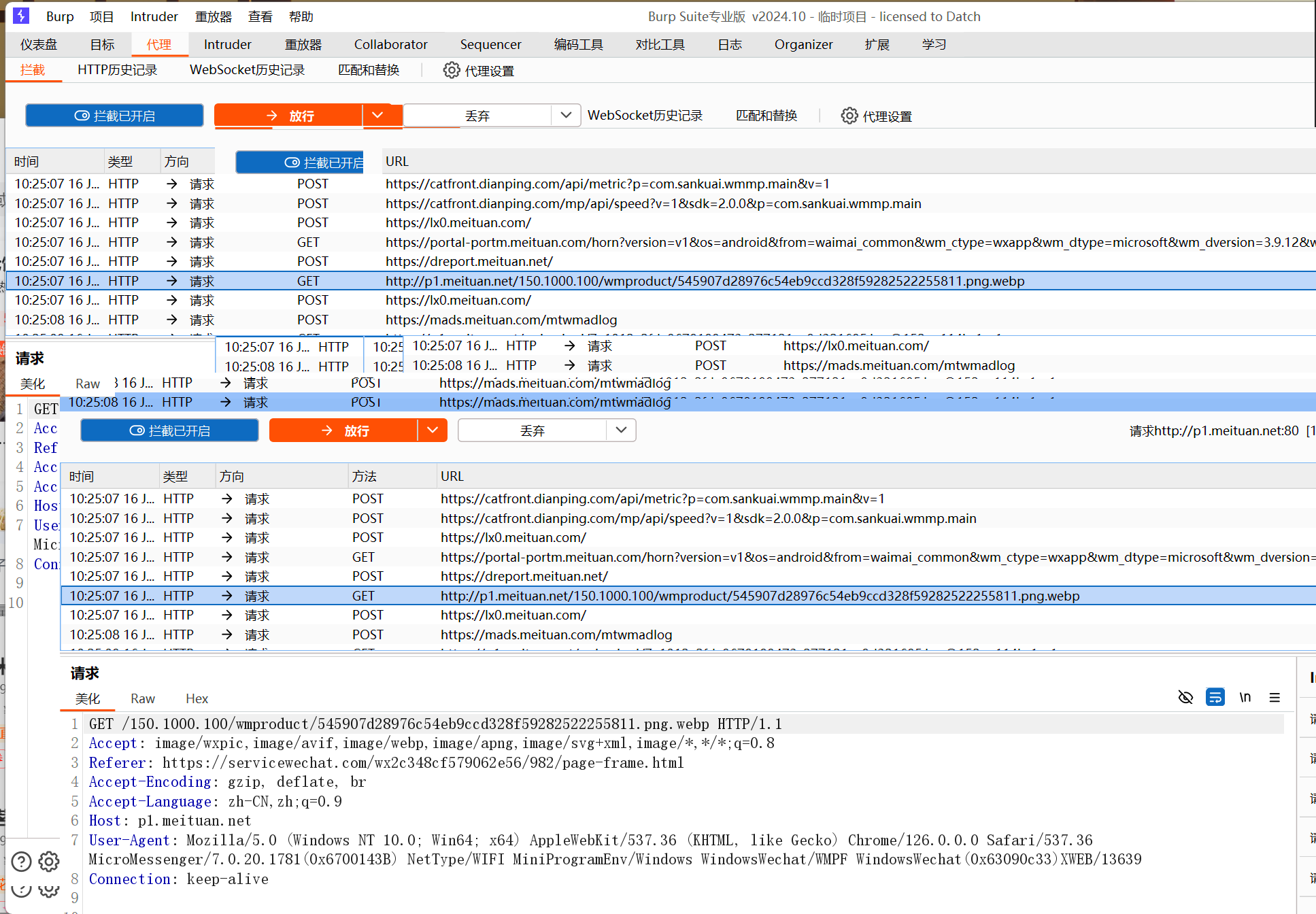This screenshot has height=914, width=1316.
Task: Open the editor hamburger menu icon
Action: pyautogui.click(x=1275, y=698)
